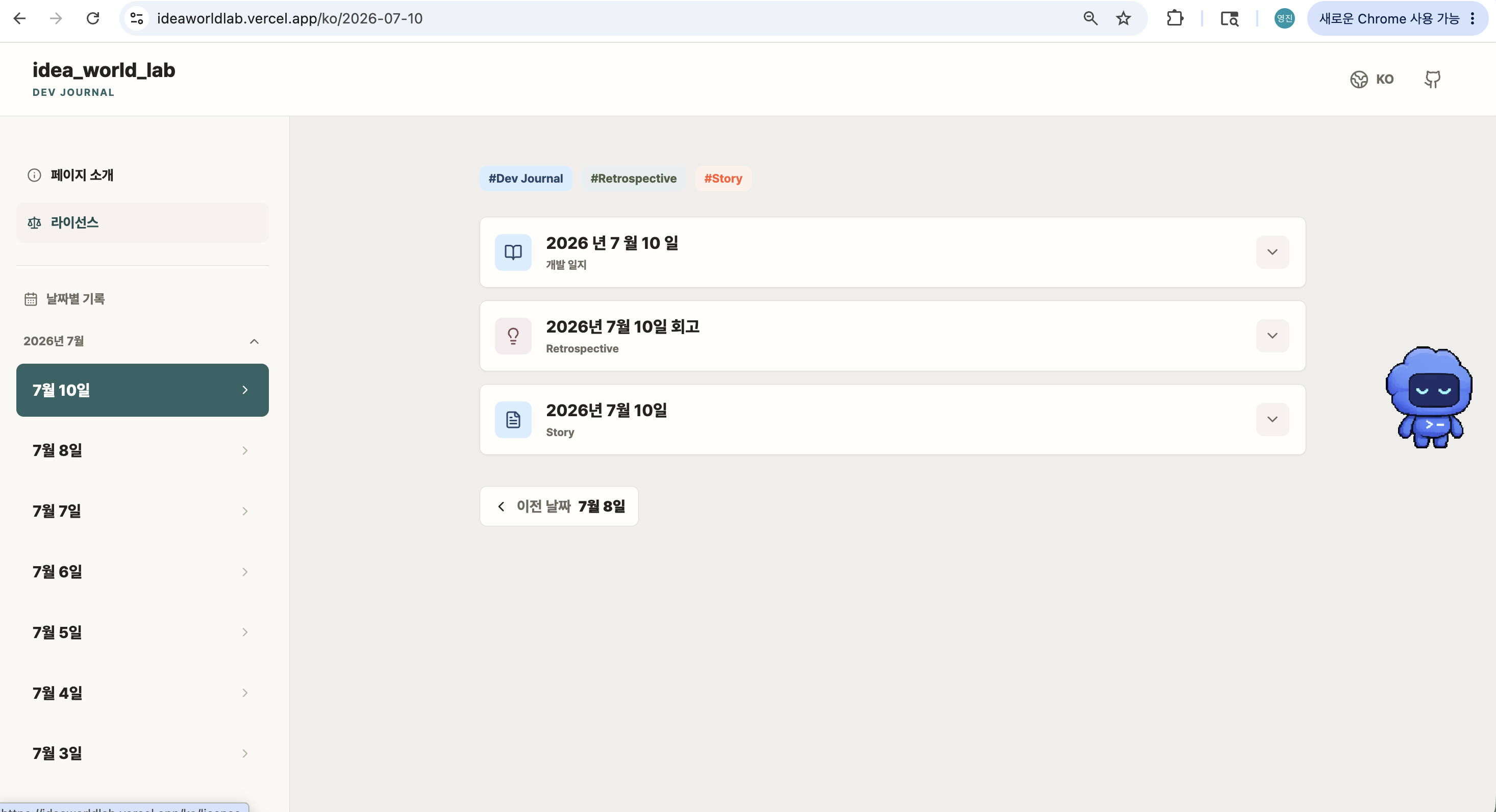Filter by the #Retrospective tag
Screen dimensions: 1496x812
[x=633, y=179]
